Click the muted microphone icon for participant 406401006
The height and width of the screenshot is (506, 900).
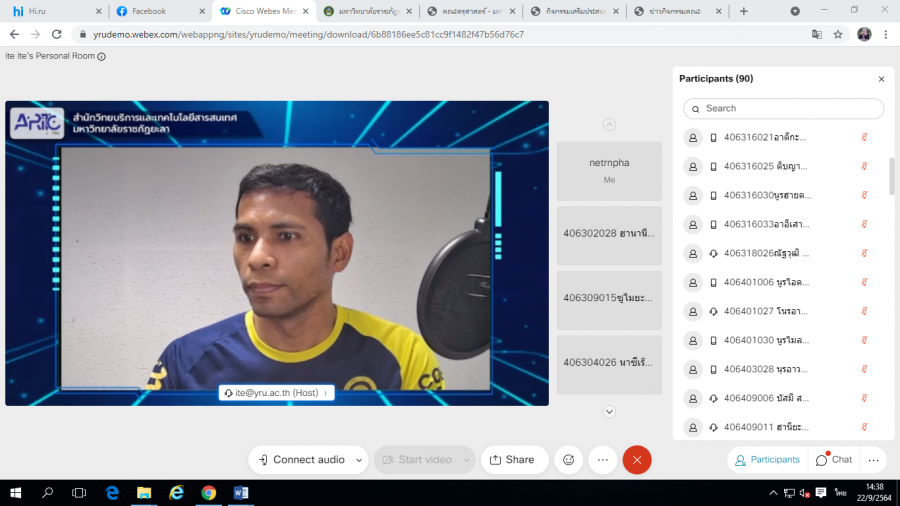864,282
